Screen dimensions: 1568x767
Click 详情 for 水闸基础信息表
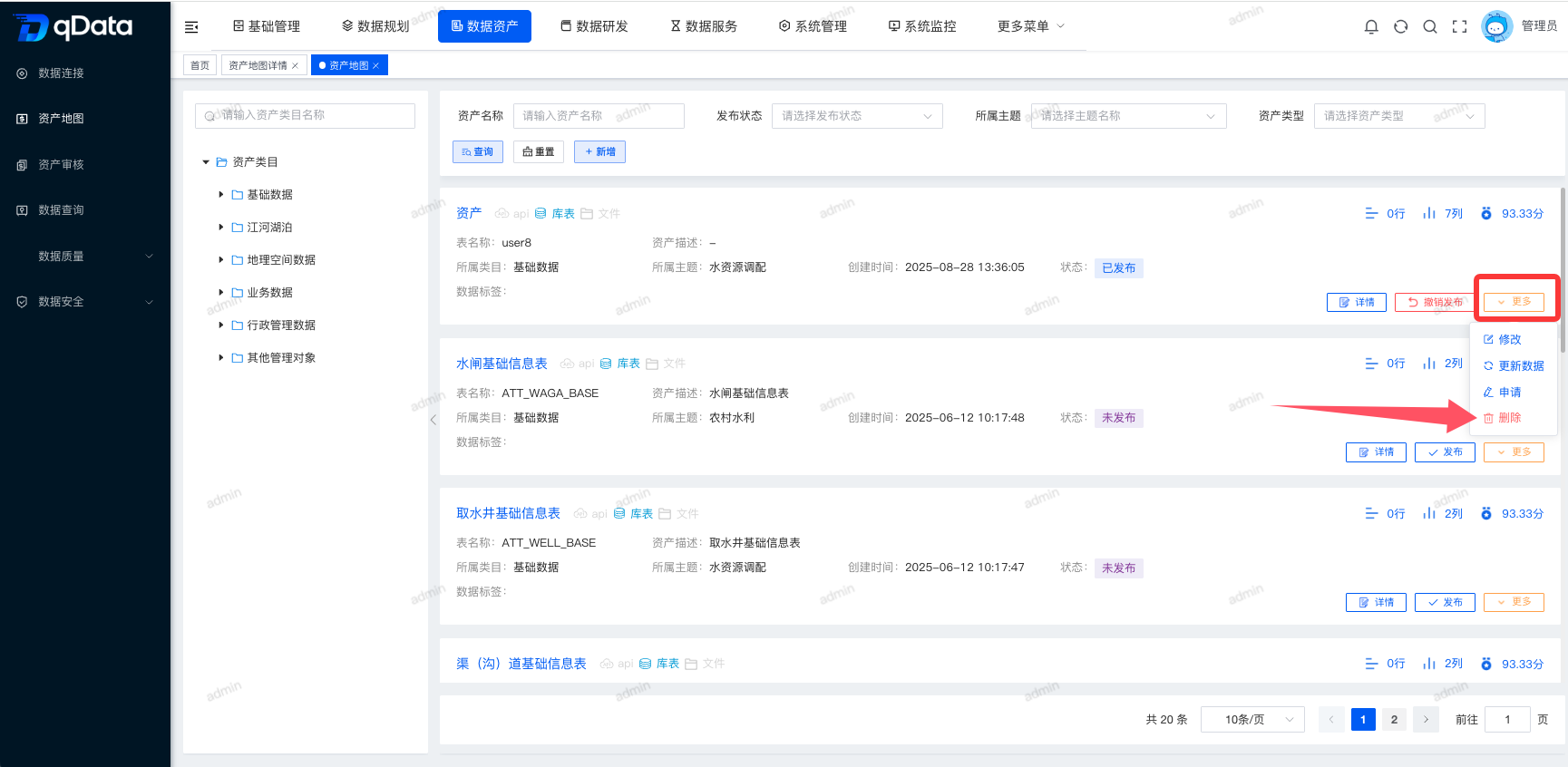coord(1376,452)
